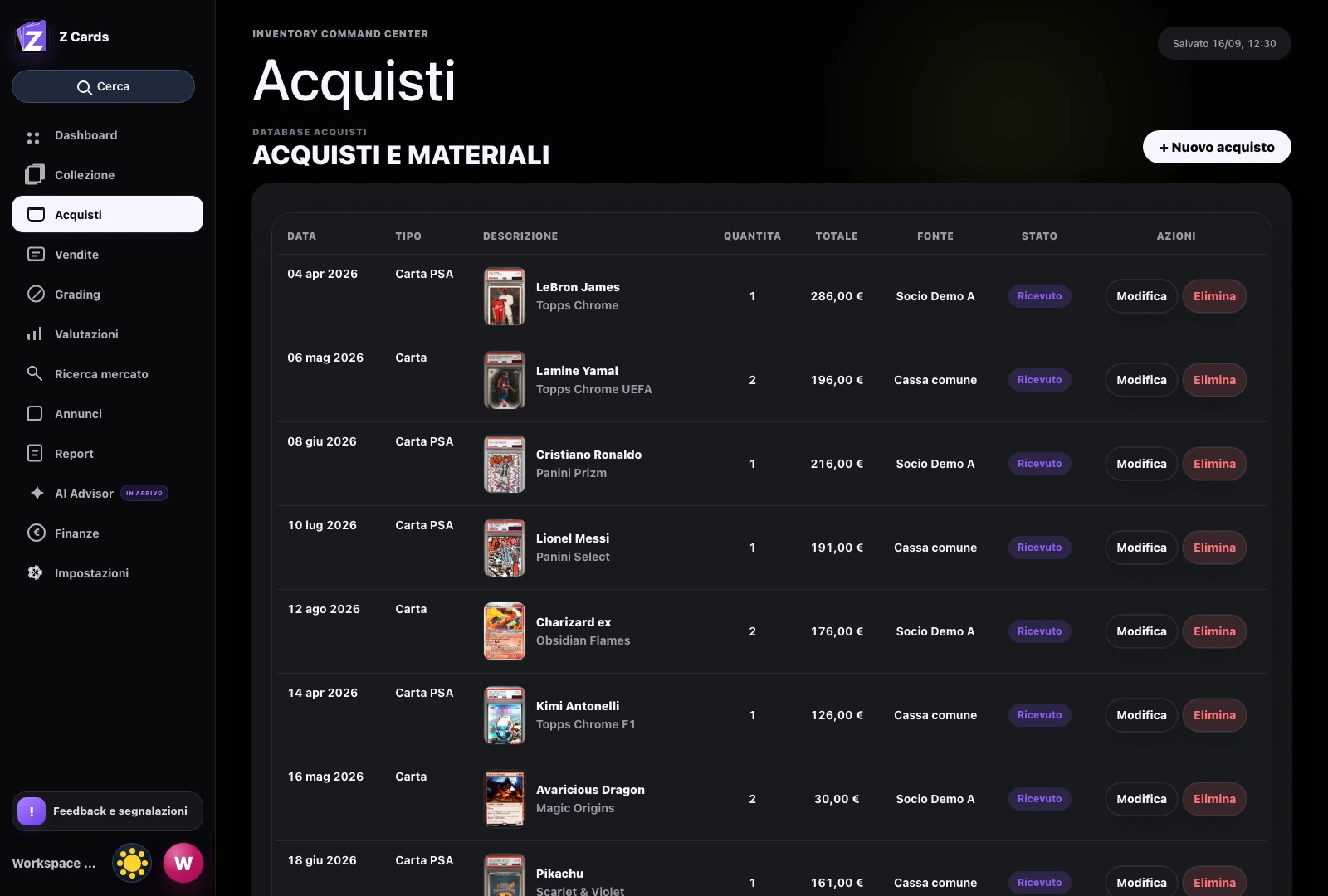
Task: Click the Ricerca mercato magnifier icon
Action: click(35, 373)
